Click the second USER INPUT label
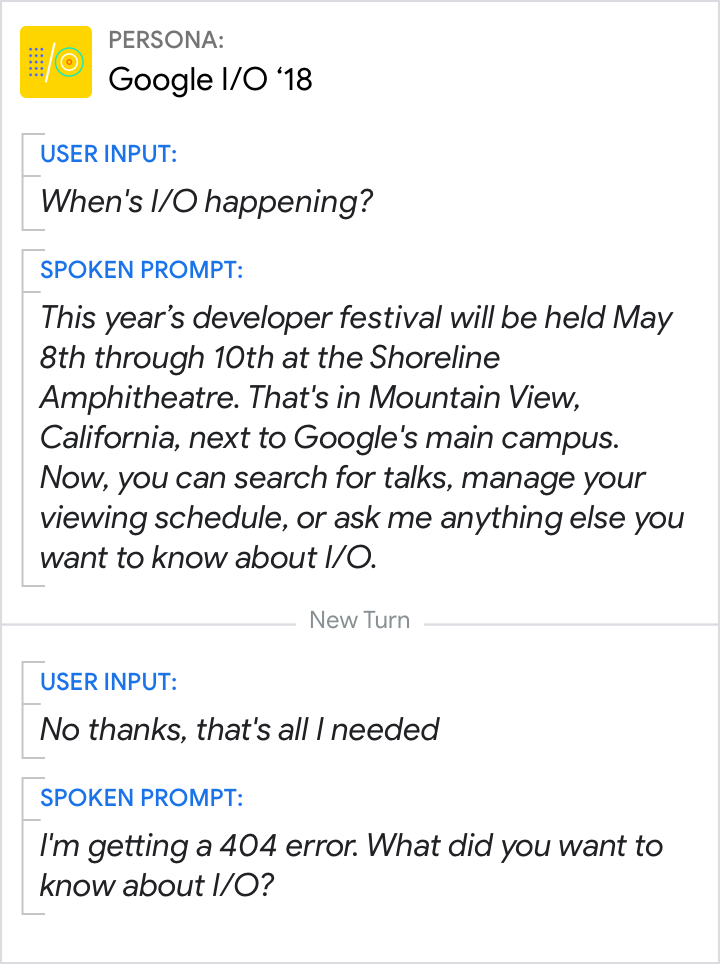This screenshot has width=720, height=964. 109,682
